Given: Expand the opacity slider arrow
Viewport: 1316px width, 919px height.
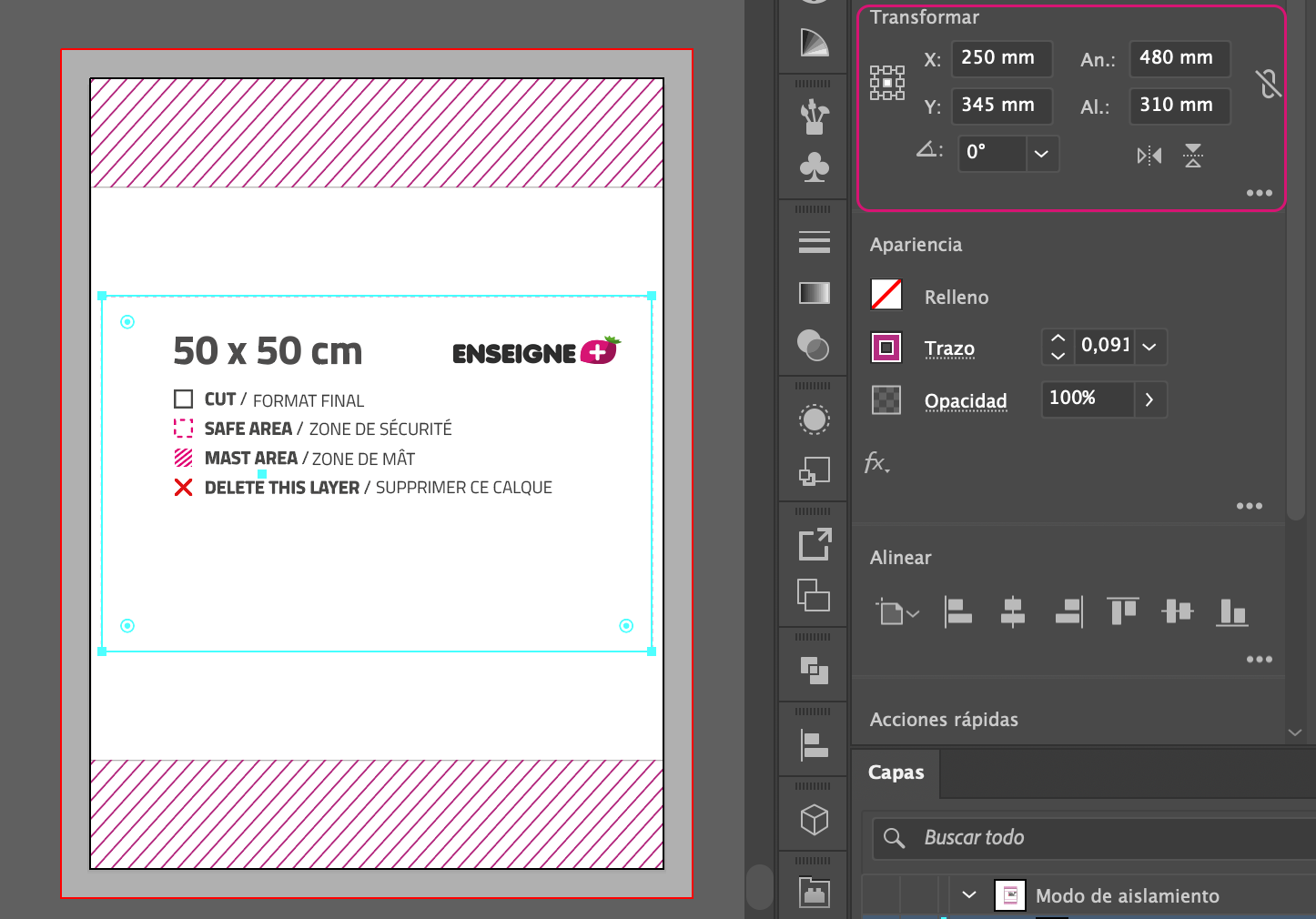Looking at the screenshot, I should 1149,399.
